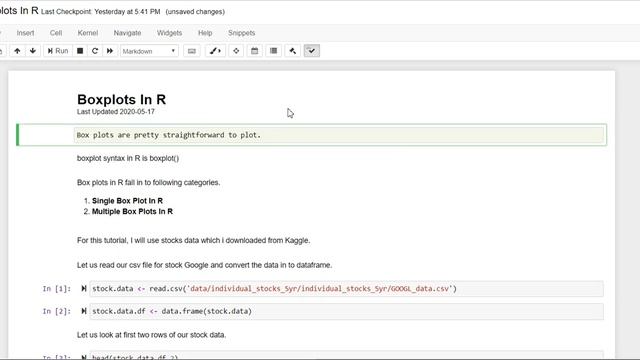Image resolution: width=640 pixels, height=360 pixels.
Task: Open the command palette keyboard icon
Action: [191, 51]
